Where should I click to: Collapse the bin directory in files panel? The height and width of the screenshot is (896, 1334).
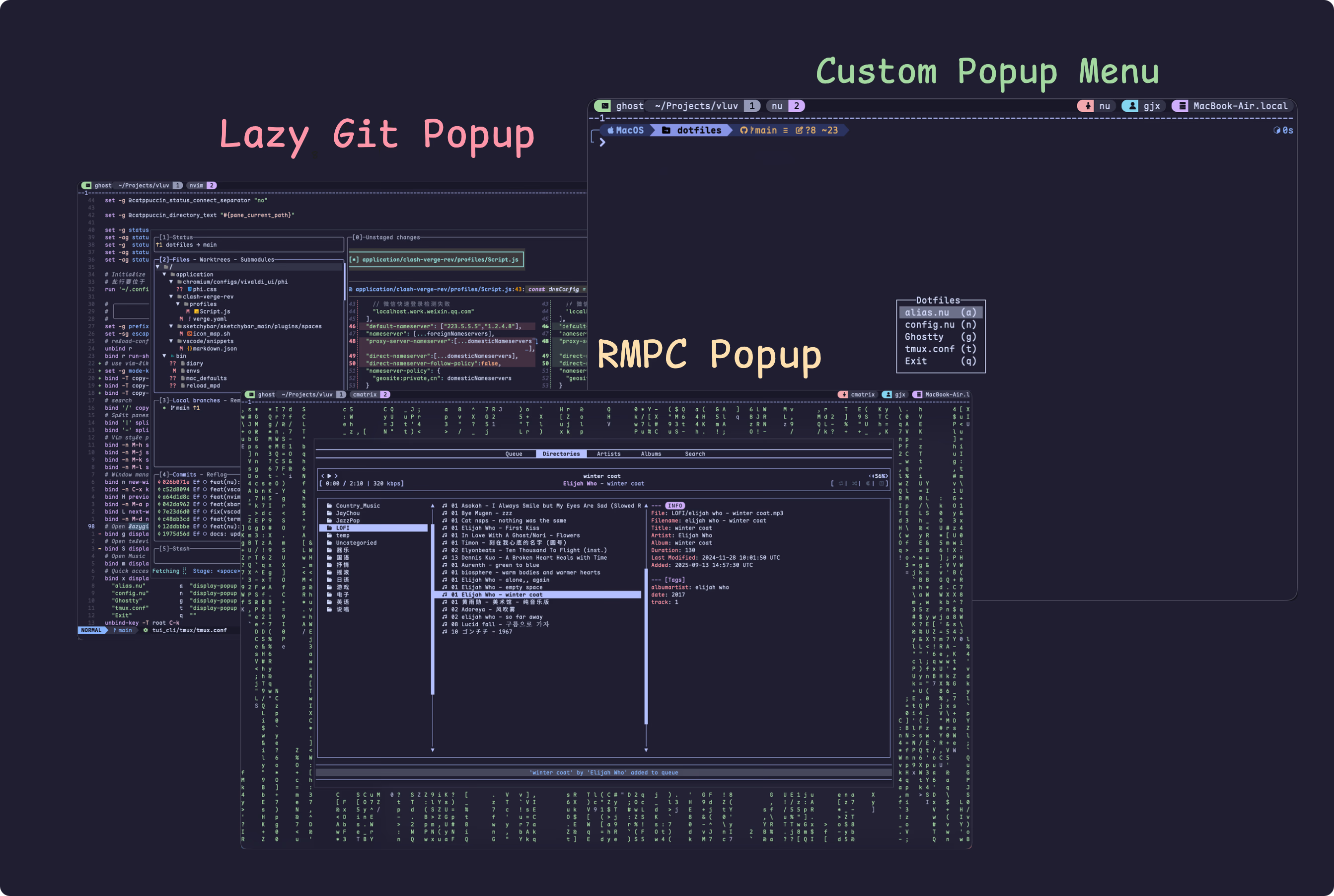click(164, 356)
